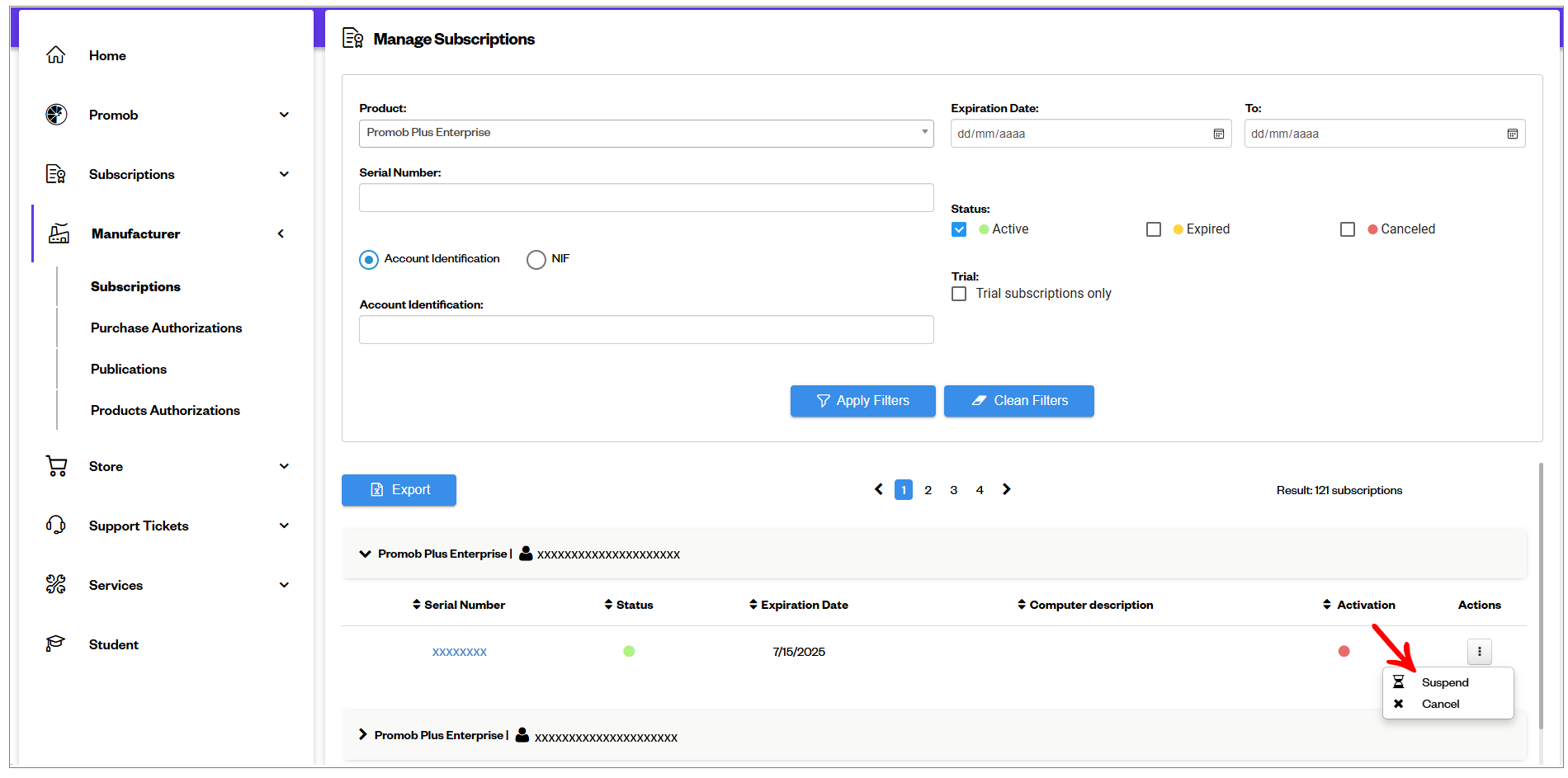Click the Export button
1568x778 pixels.
click(x=399, y=490)
